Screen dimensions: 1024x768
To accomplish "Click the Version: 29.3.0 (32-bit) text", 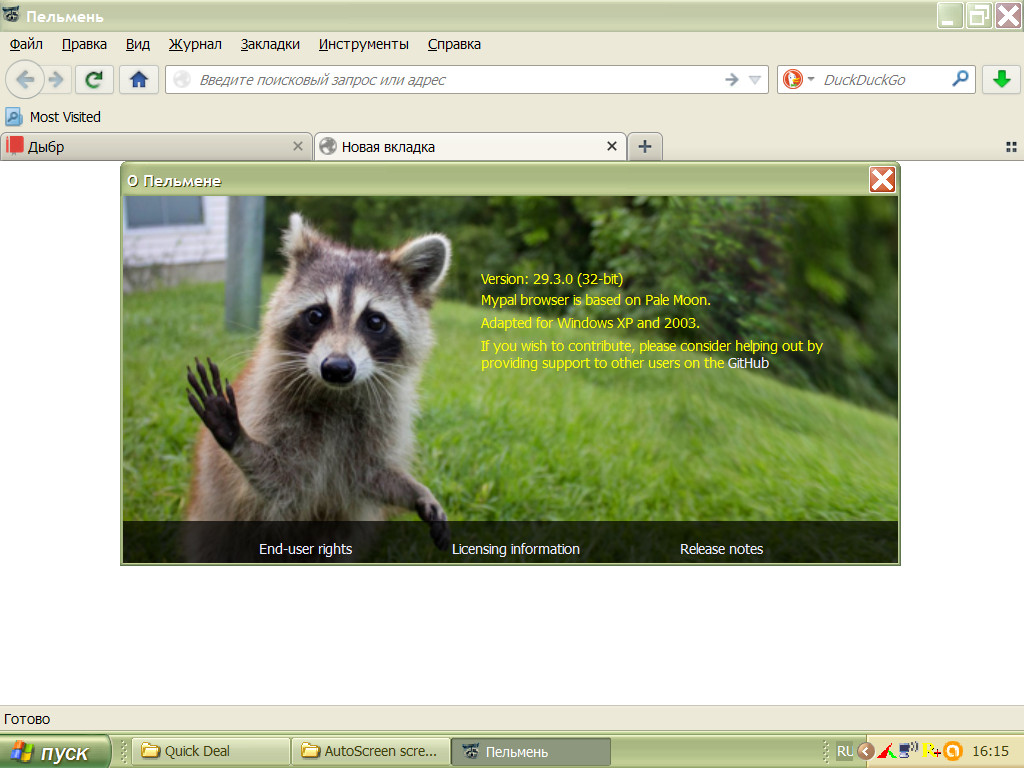I will click(x=552, y=279).
